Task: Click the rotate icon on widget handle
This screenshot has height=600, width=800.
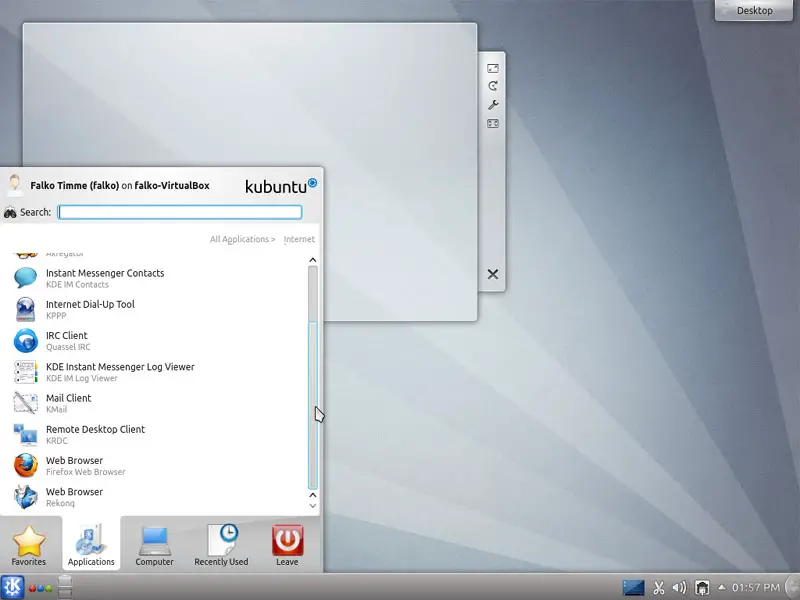Action: 493,86
